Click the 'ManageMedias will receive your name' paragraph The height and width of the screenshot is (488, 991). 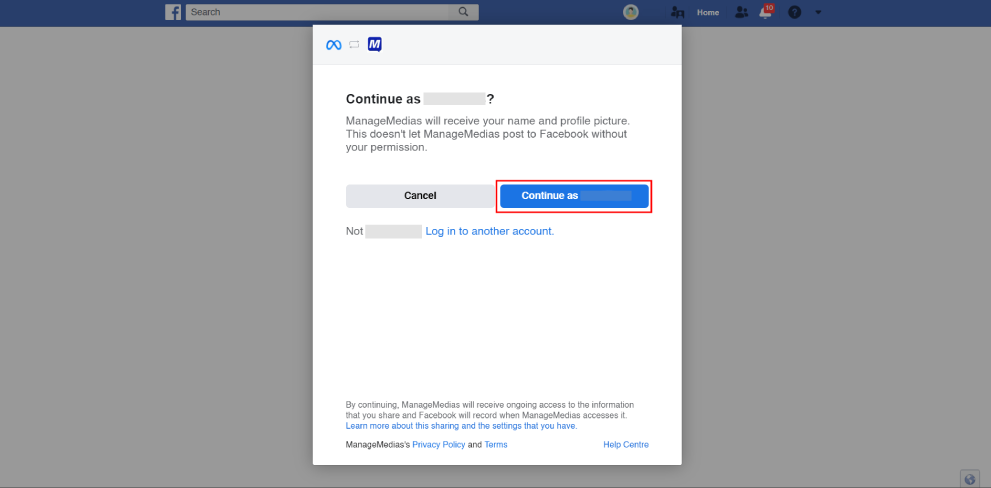tap(489, 133)
